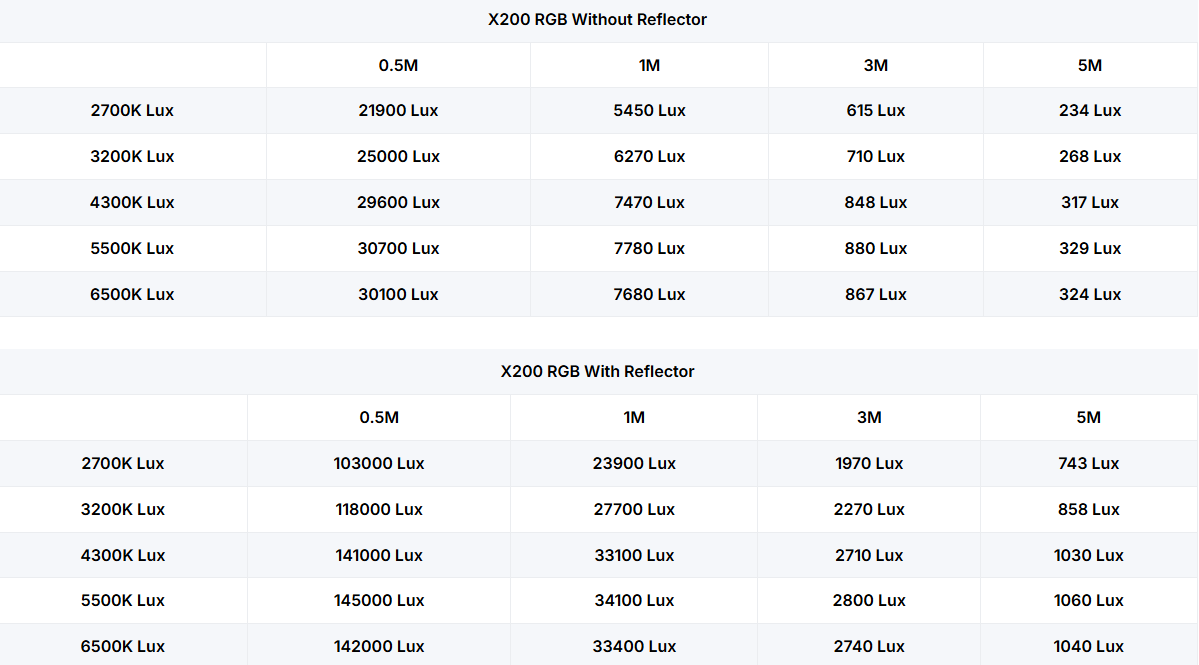Select the 2710 Lux cell
Viewport: 1199px width, 665px height.
click(869, 555)
